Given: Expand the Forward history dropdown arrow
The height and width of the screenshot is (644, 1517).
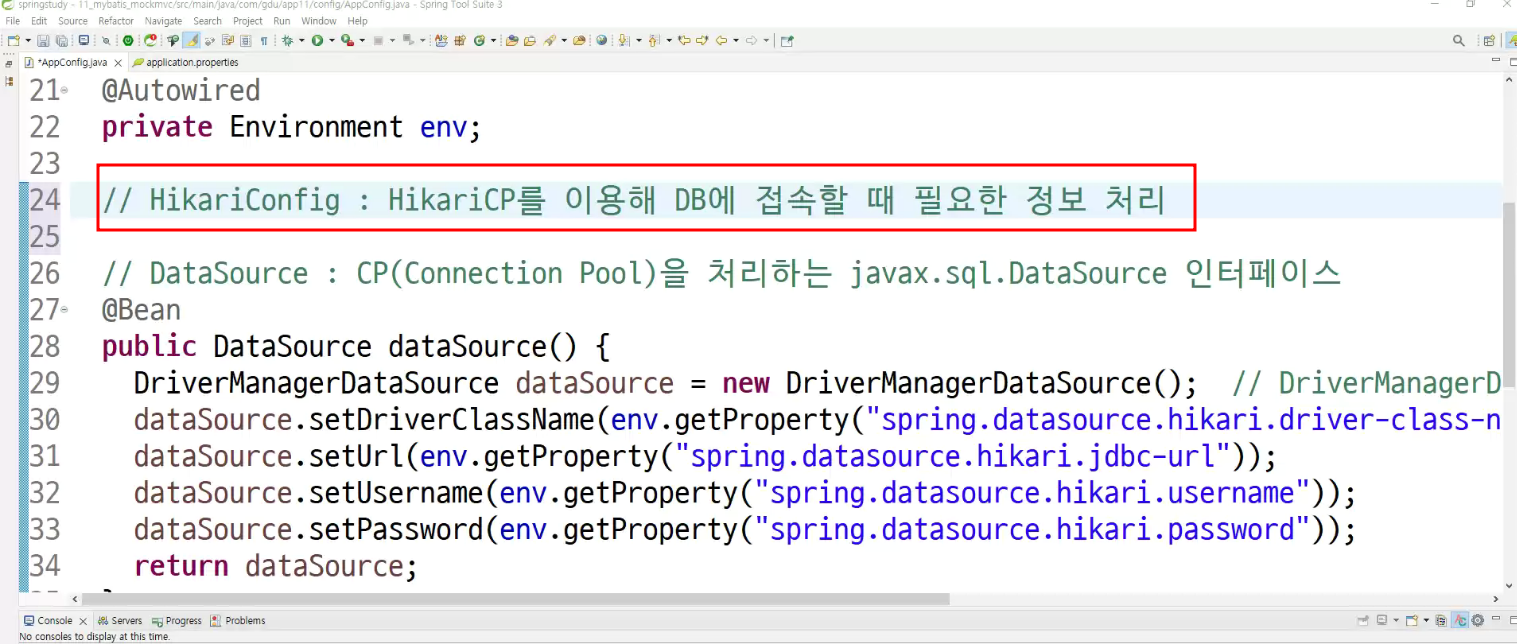Looking at the screenshot, I should (766, 40).
